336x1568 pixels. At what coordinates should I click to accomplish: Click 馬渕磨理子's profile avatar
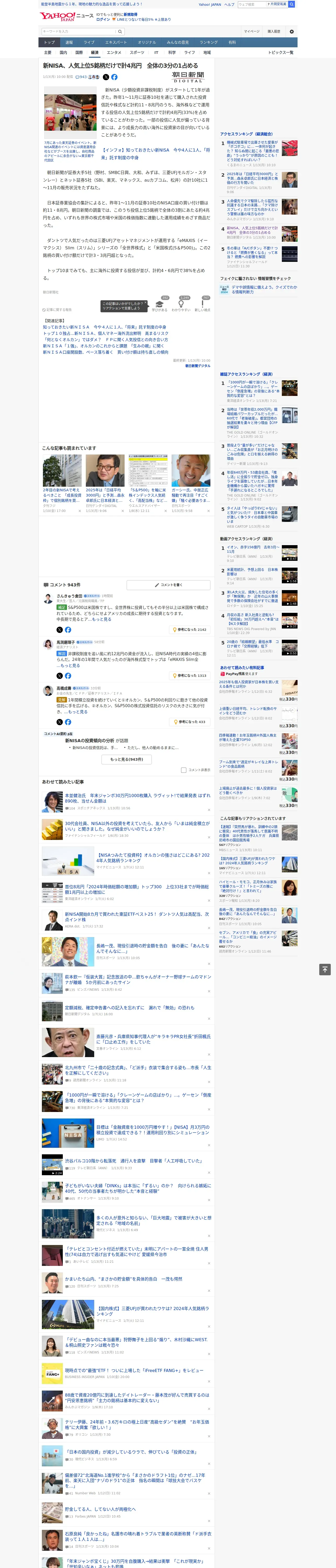[x=48, y=645]
